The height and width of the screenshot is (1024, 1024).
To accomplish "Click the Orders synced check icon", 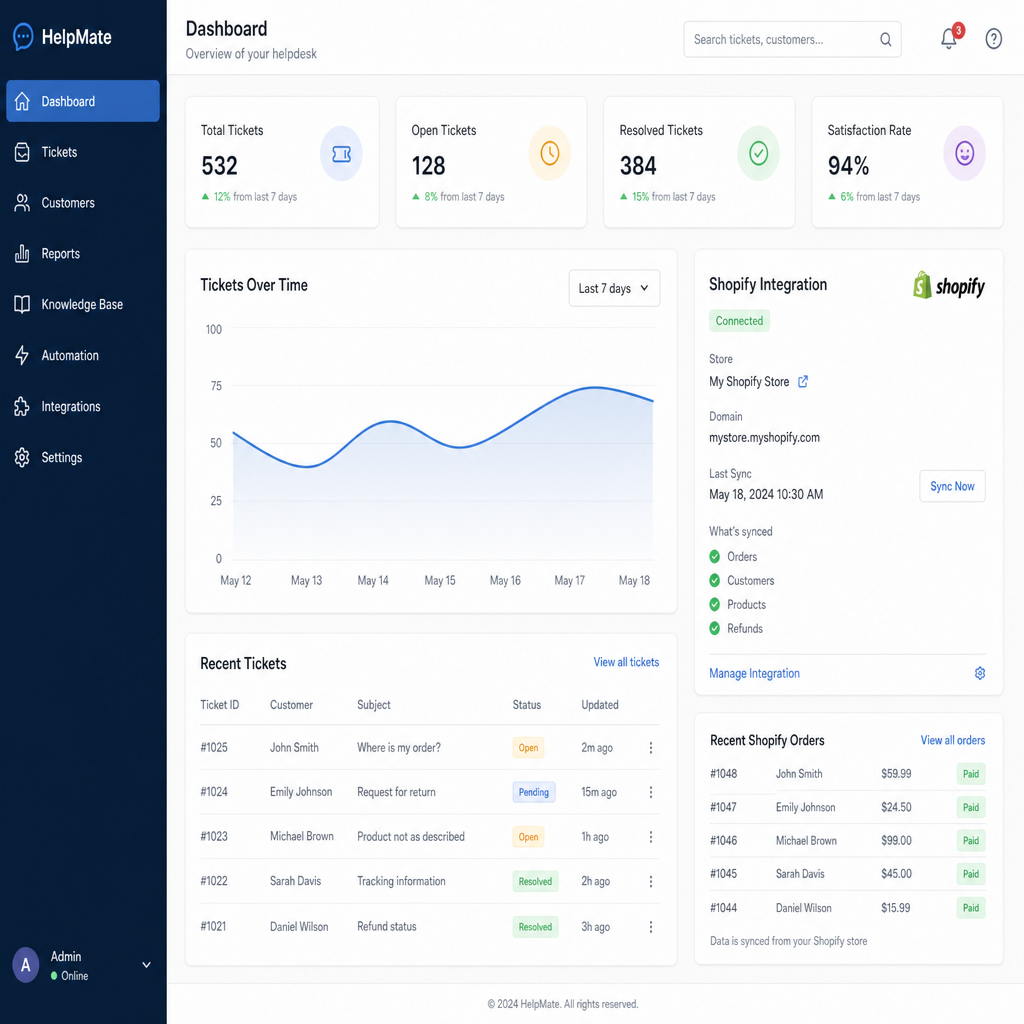I will coord(714,556).
